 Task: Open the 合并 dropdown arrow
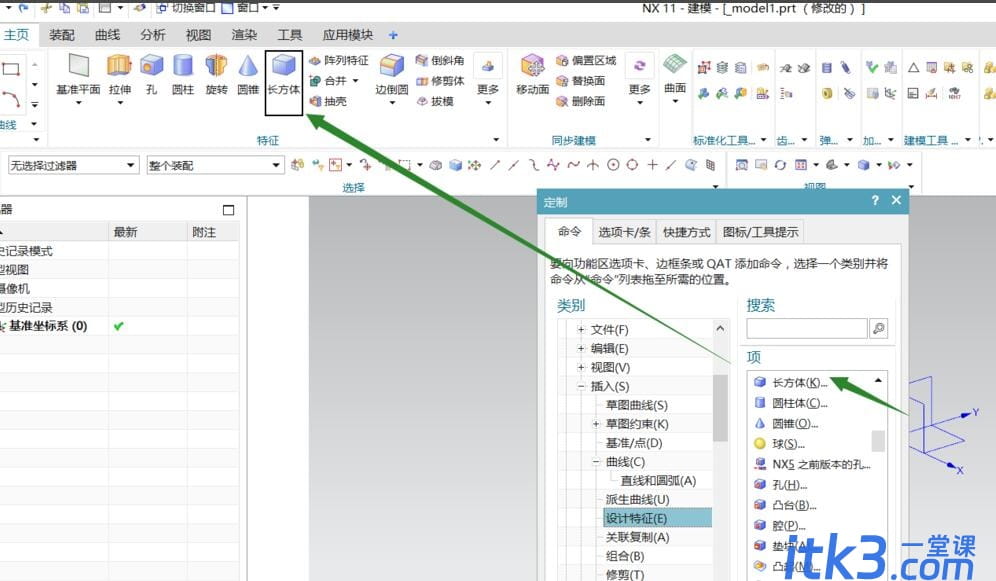tap(356, 81)
